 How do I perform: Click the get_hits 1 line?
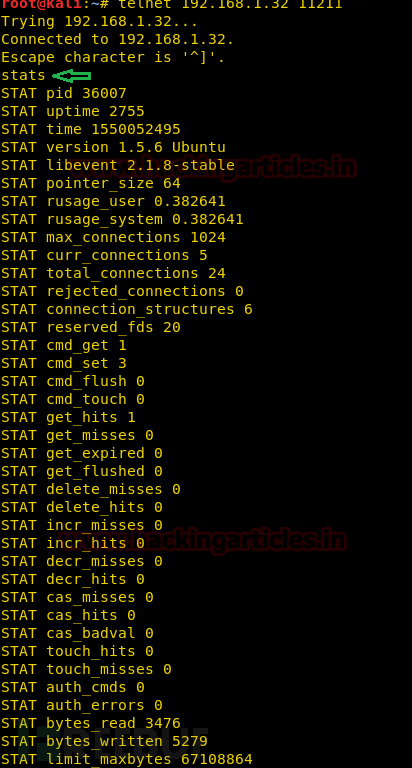[x=69, y=417]
